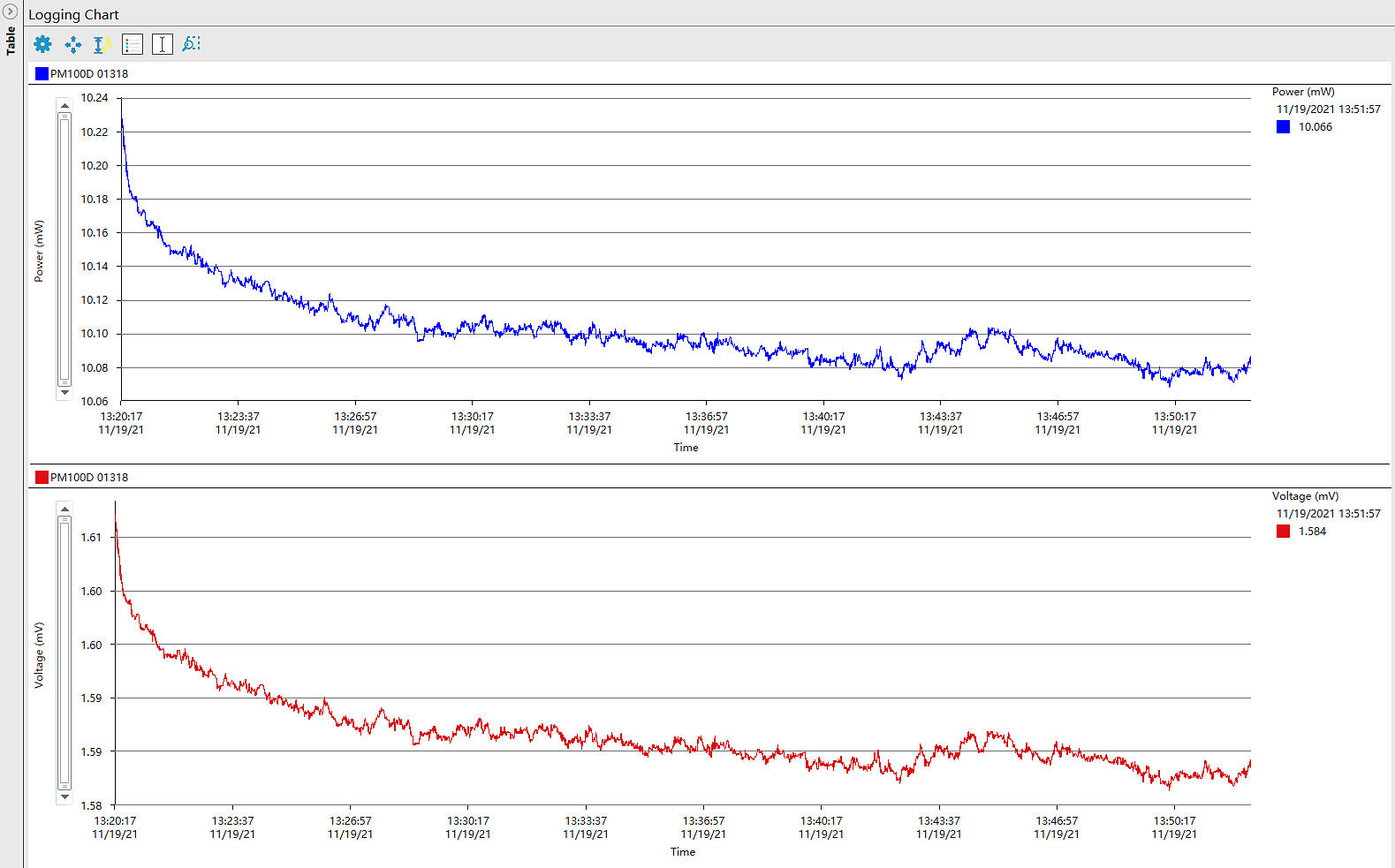Viewport: 1395px width, 868px height.
Task: Expand the side panel with the circled arrow
Action: tap(11, 11)
